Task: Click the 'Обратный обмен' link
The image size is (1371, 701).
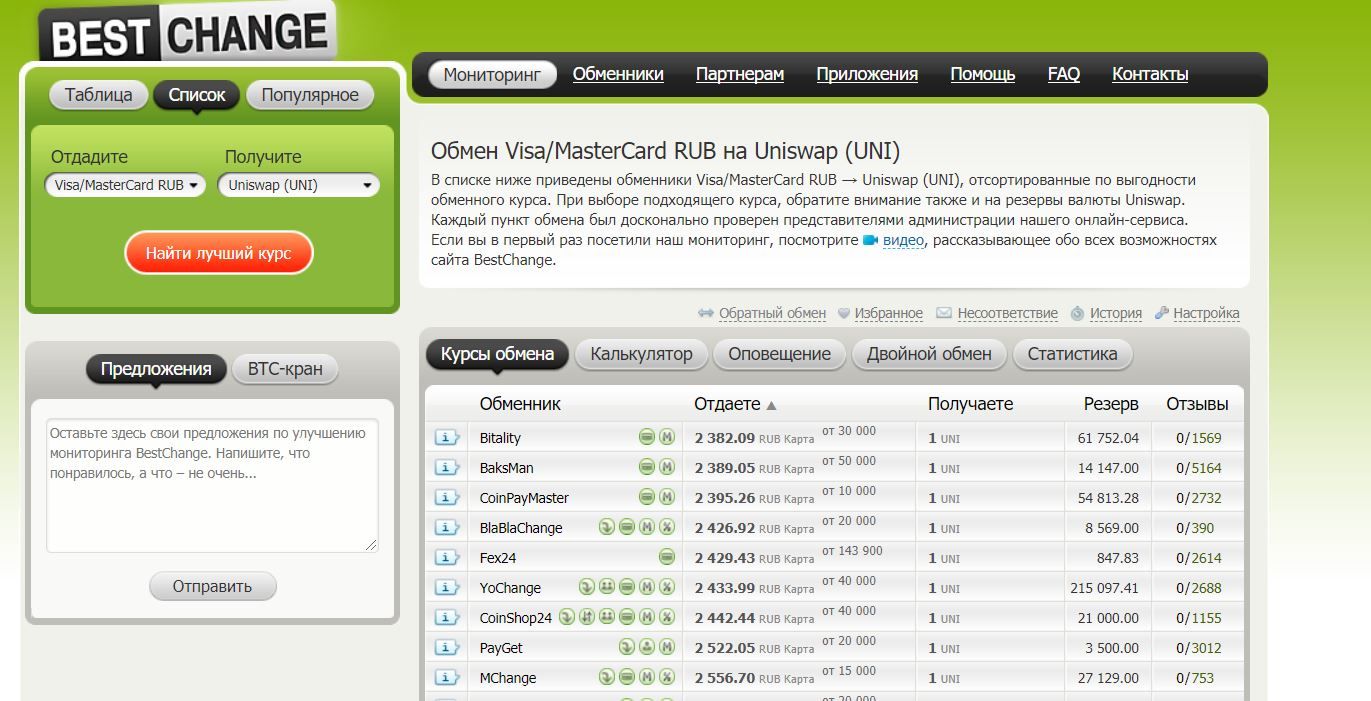Action: point(772,313)
